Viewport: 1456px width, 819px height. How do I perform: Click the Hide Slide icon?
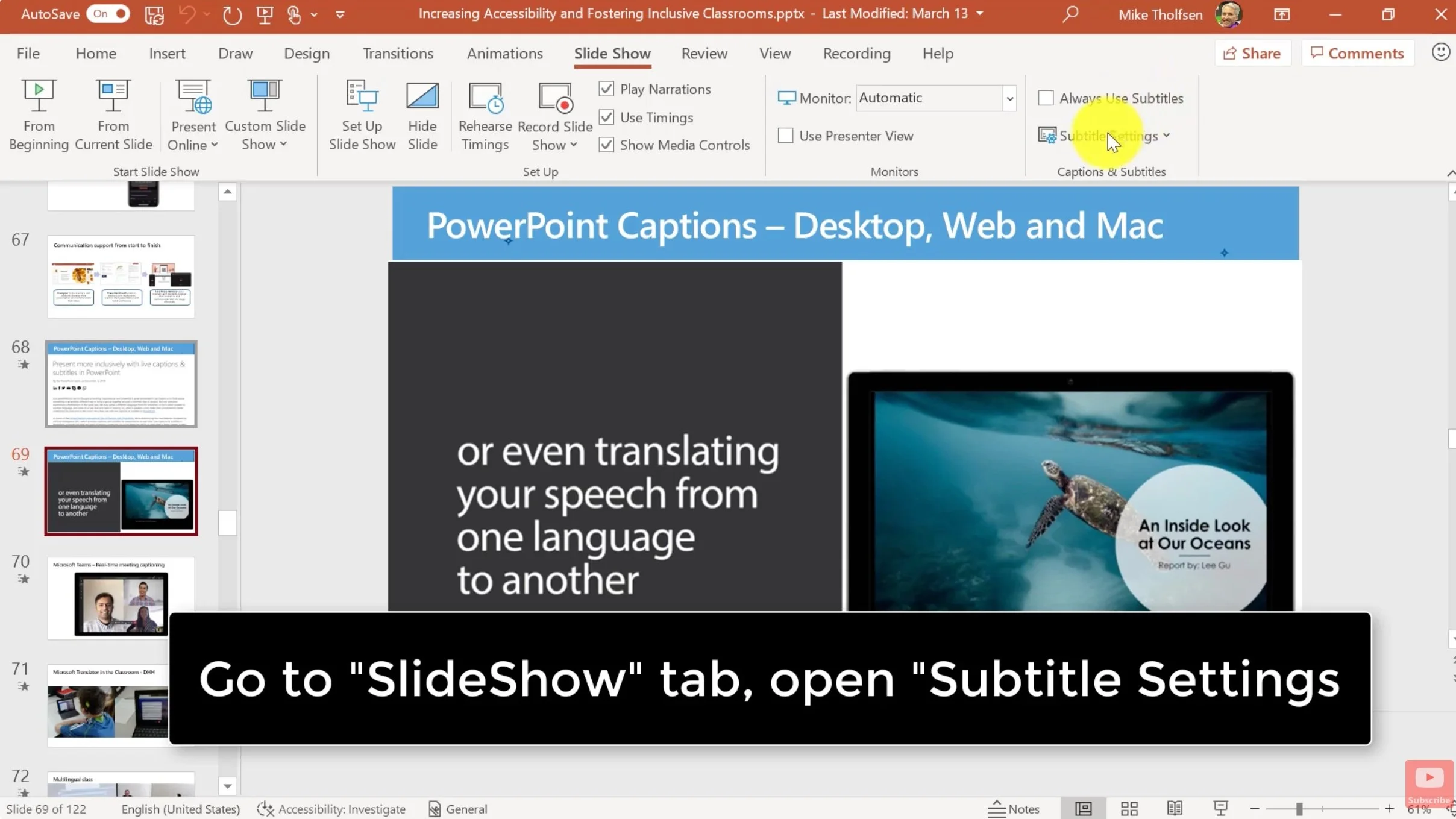422,96
